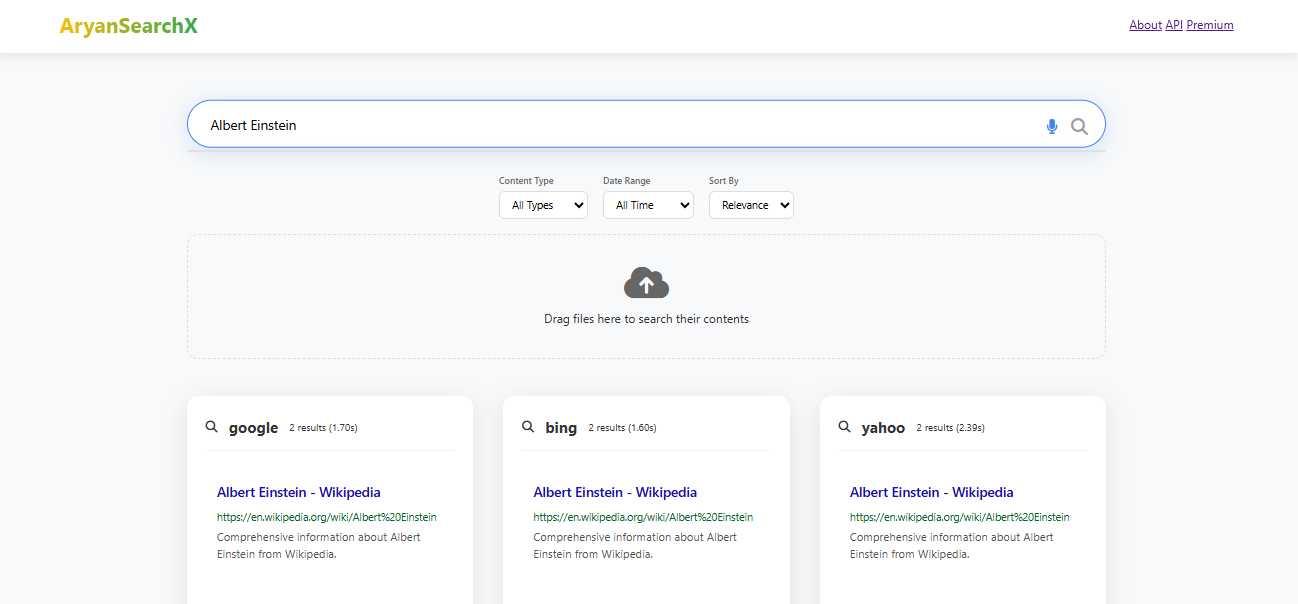This screenshot has height=604, width=1298.
Task: Open the Date Range dropdown
Action: pyautogui.click(x=648, y=205)
